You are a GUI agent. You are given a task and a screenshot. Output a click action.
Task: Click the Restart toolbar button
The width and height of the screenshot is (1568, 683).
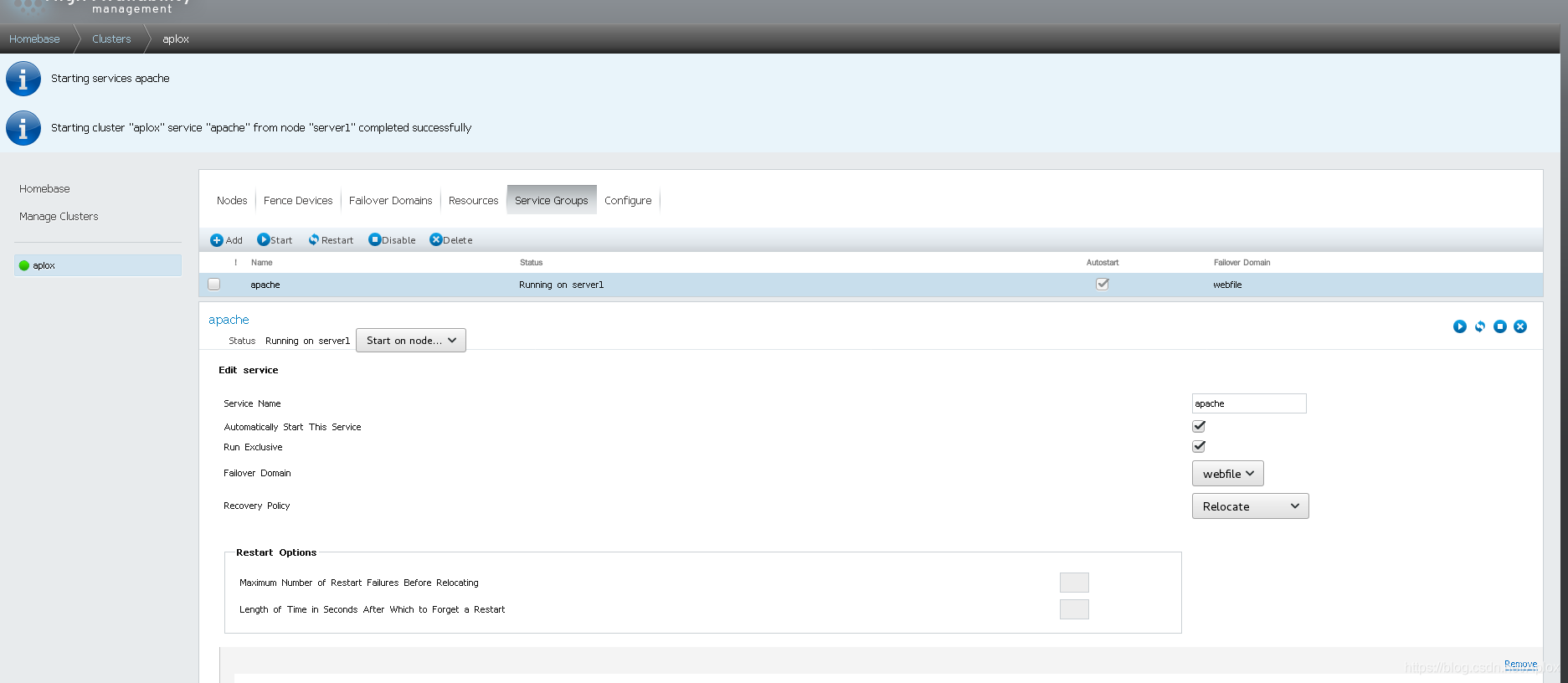click(331, 240)
